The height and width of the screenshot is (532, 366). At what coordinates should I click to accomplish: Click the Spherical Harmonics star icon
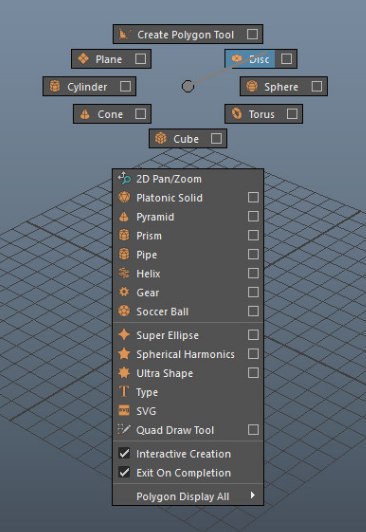[x=124, y=354]
